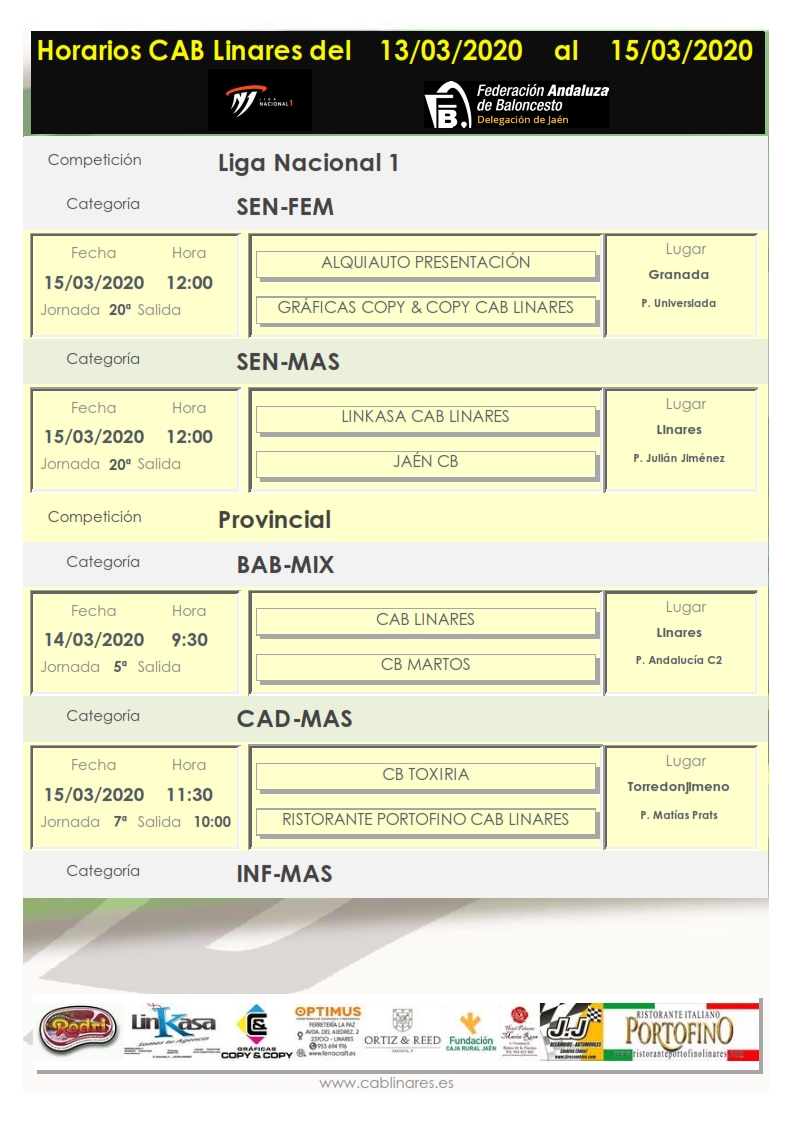Click the Ortiz & Reed logo
This screenshot has height=1122, width=793.
click(x=402, y=1030)
